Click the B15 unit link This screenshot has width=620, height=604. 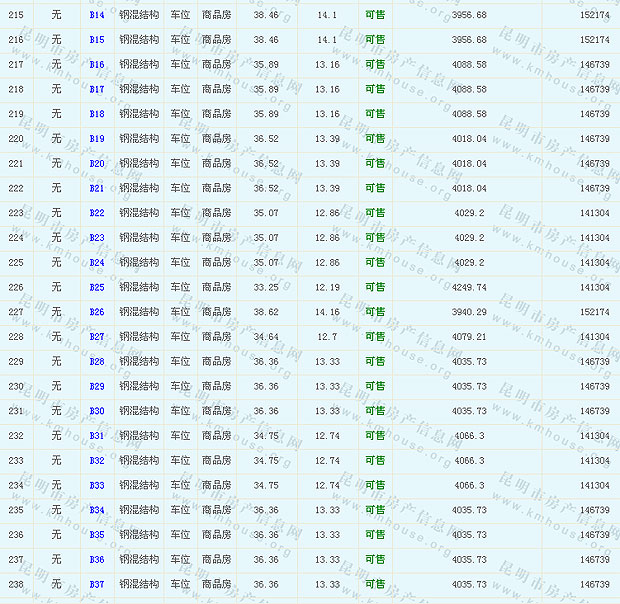[97, 40]
